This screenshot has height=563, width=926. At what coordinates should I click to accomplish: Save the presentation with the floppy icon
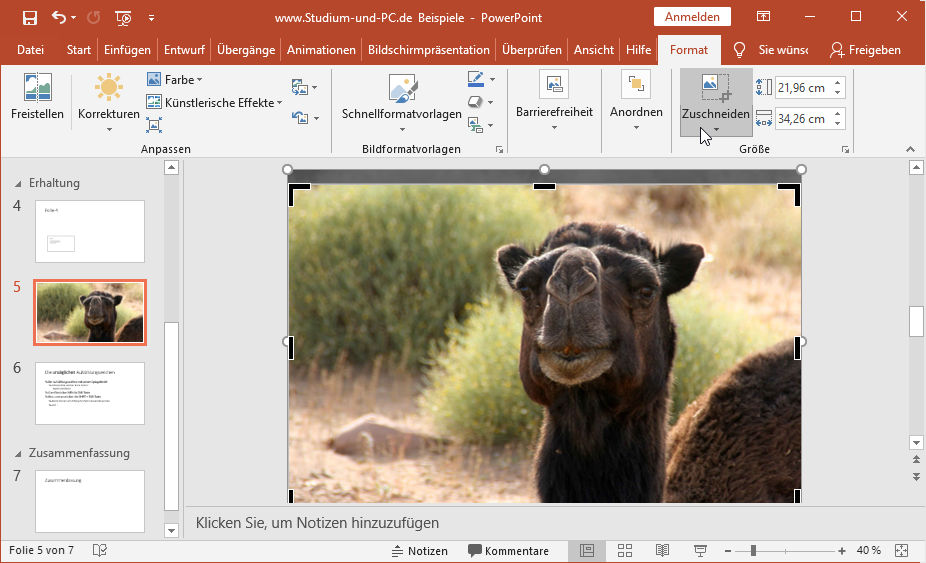(x=30, y=18)
